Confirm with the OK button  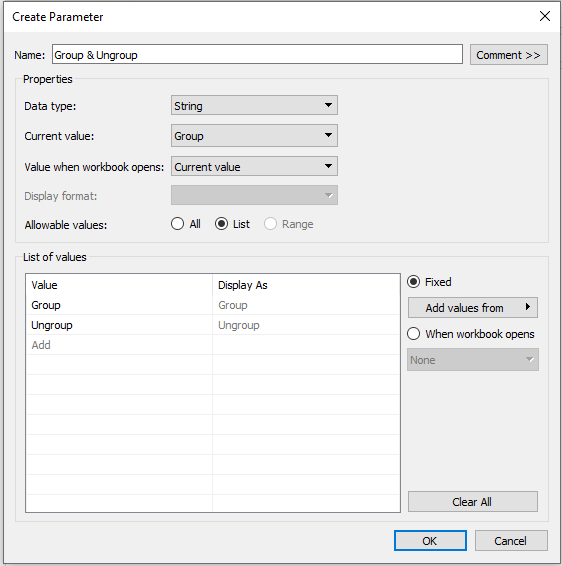(430, 541)
